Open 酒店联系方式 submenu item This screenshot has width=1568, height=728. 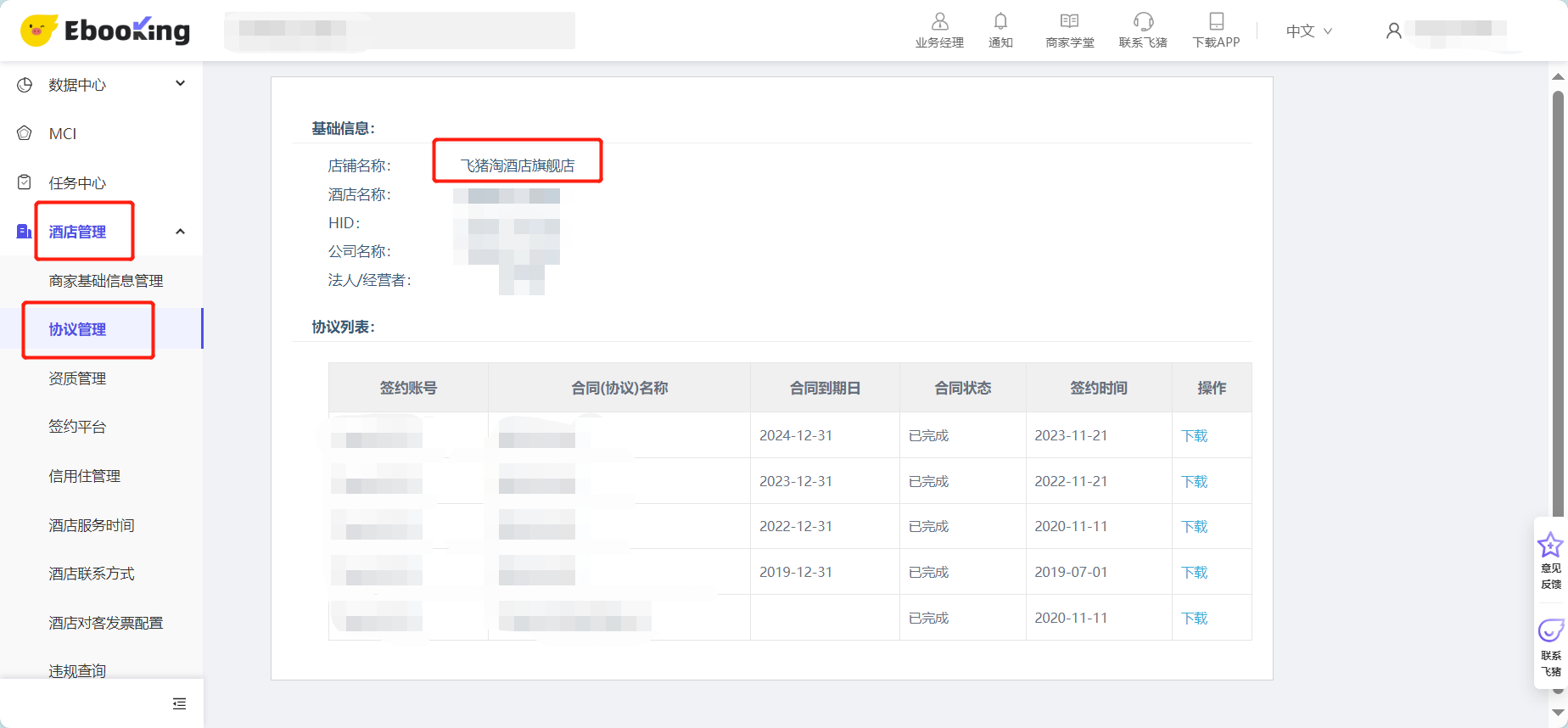pos(92,574)
